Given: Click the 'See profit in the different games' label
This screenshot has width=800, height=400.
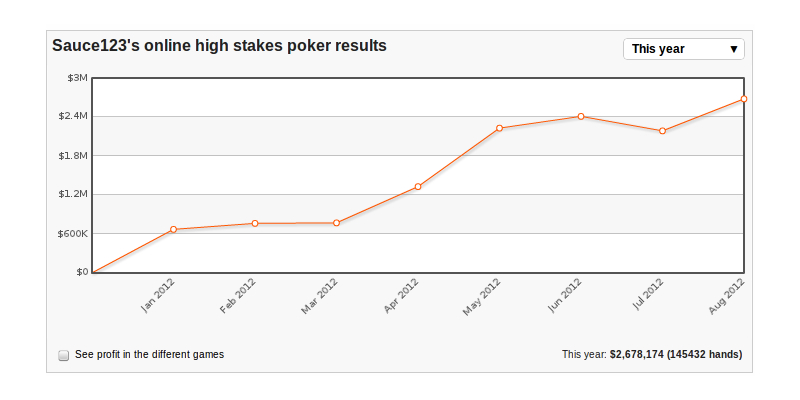Looking at the screenshot, I should (x=149, y=354).
